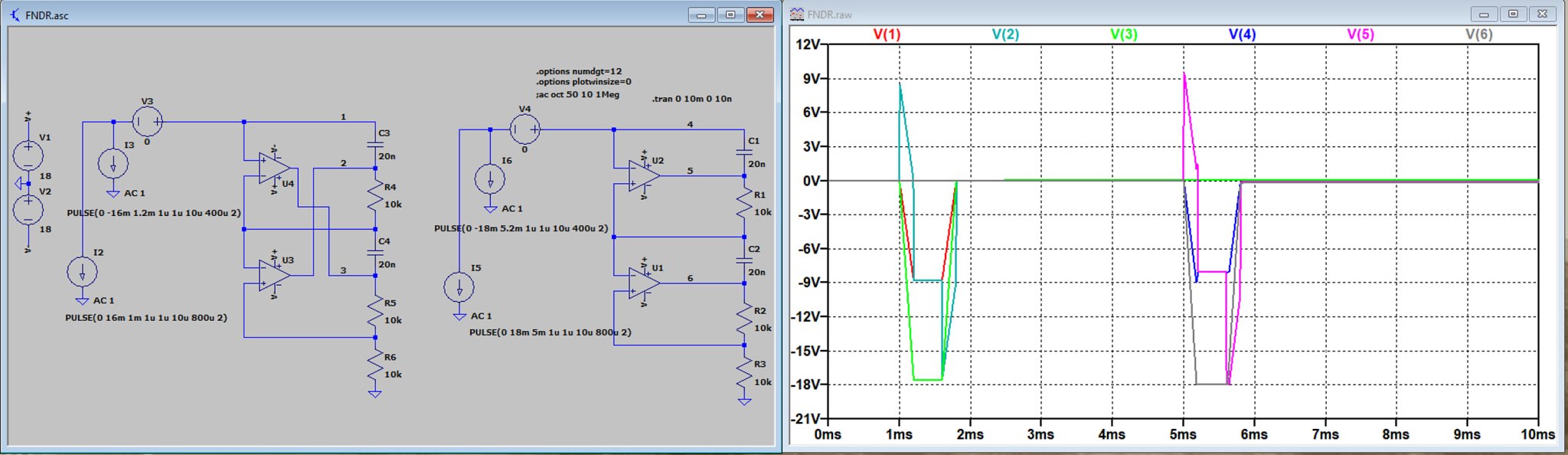Select capacitor C1 symbol
1568x455 pixels.
pos(744,152)
